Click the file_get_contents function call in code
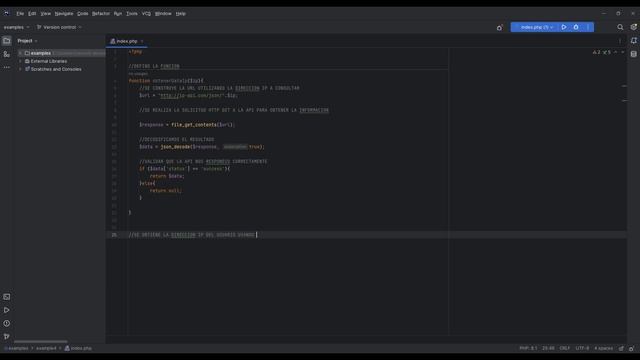 click(x=194, y=125)
